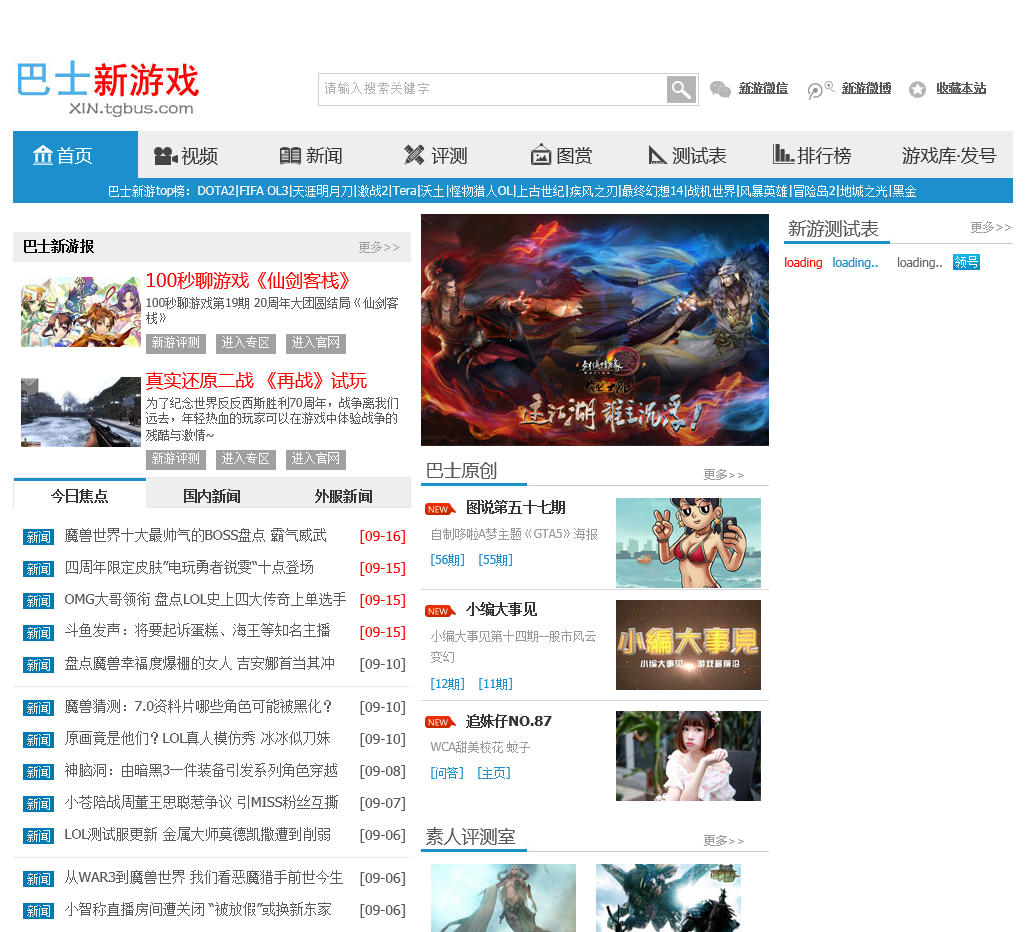Screen dimensions: 1025x932
Task: Switch to the 国内新闻 tab
Action: click(x=212, y=495)
